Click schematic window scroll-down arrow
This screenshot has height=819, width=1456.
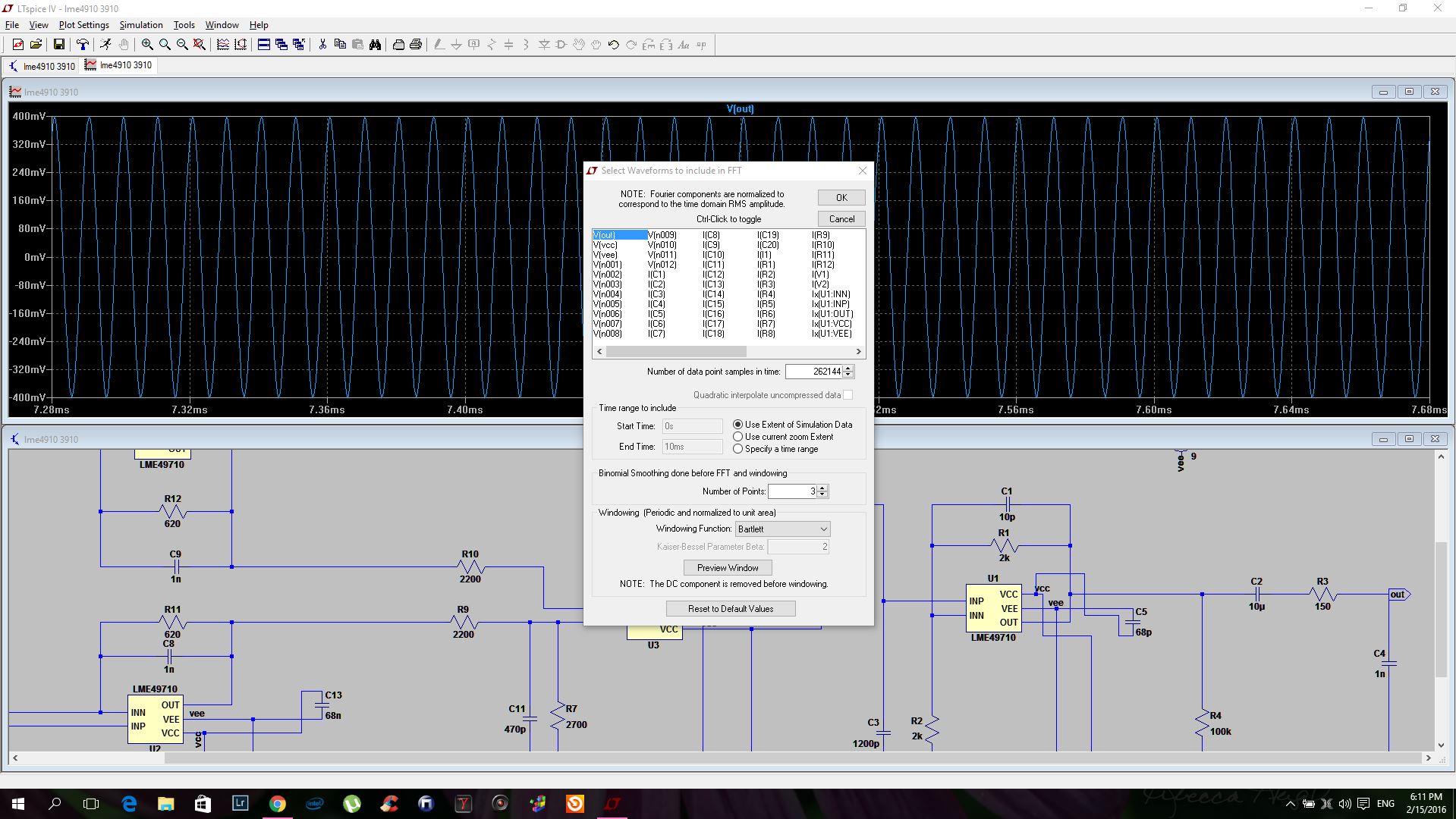pos(1441,745)
